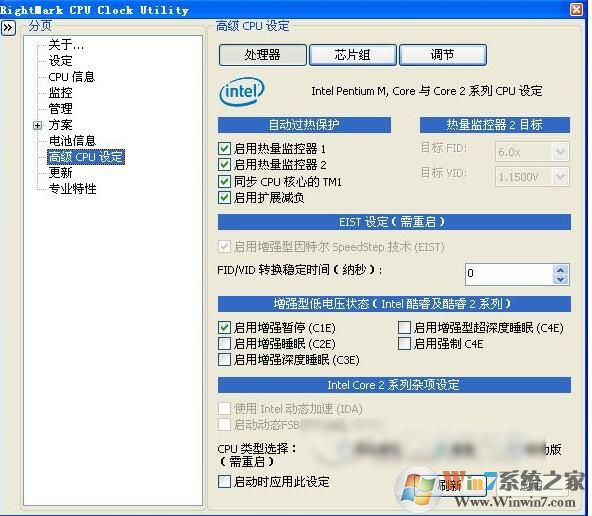
Task: Click the 刷新 button
Action: coord(451,485)
